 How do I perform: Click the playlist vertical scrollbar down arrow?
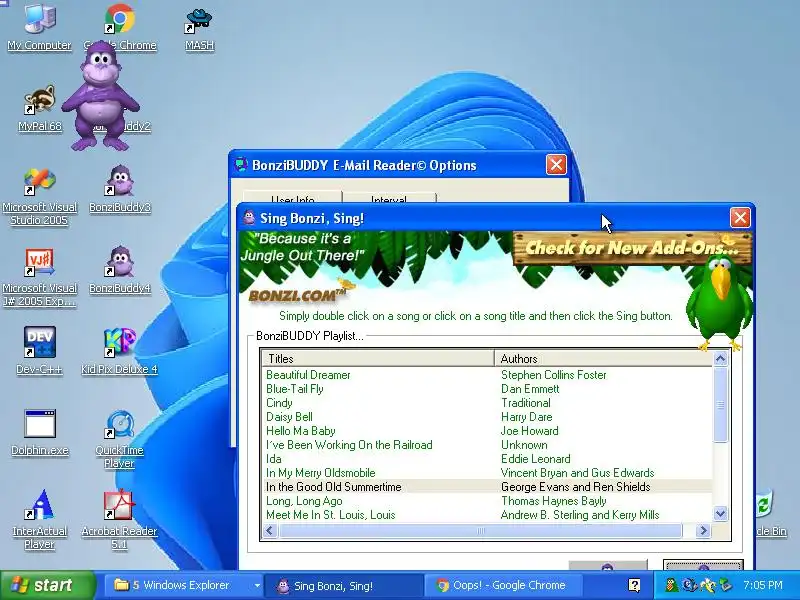point(720,514)
